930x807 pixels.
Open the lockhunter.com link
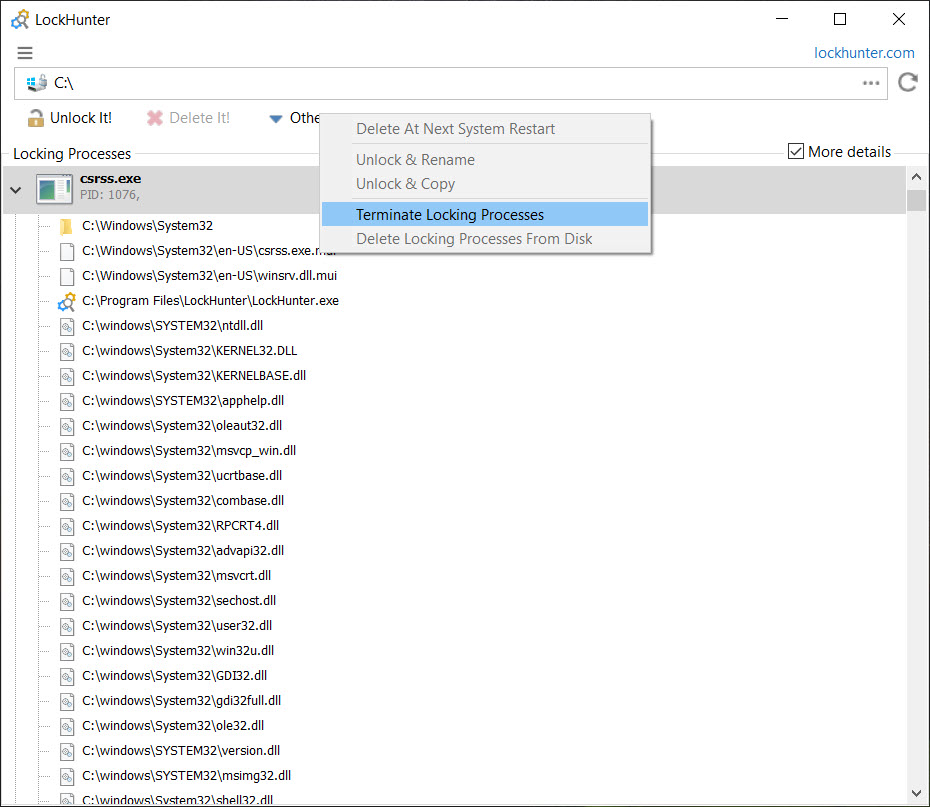(x=864, y=53)
